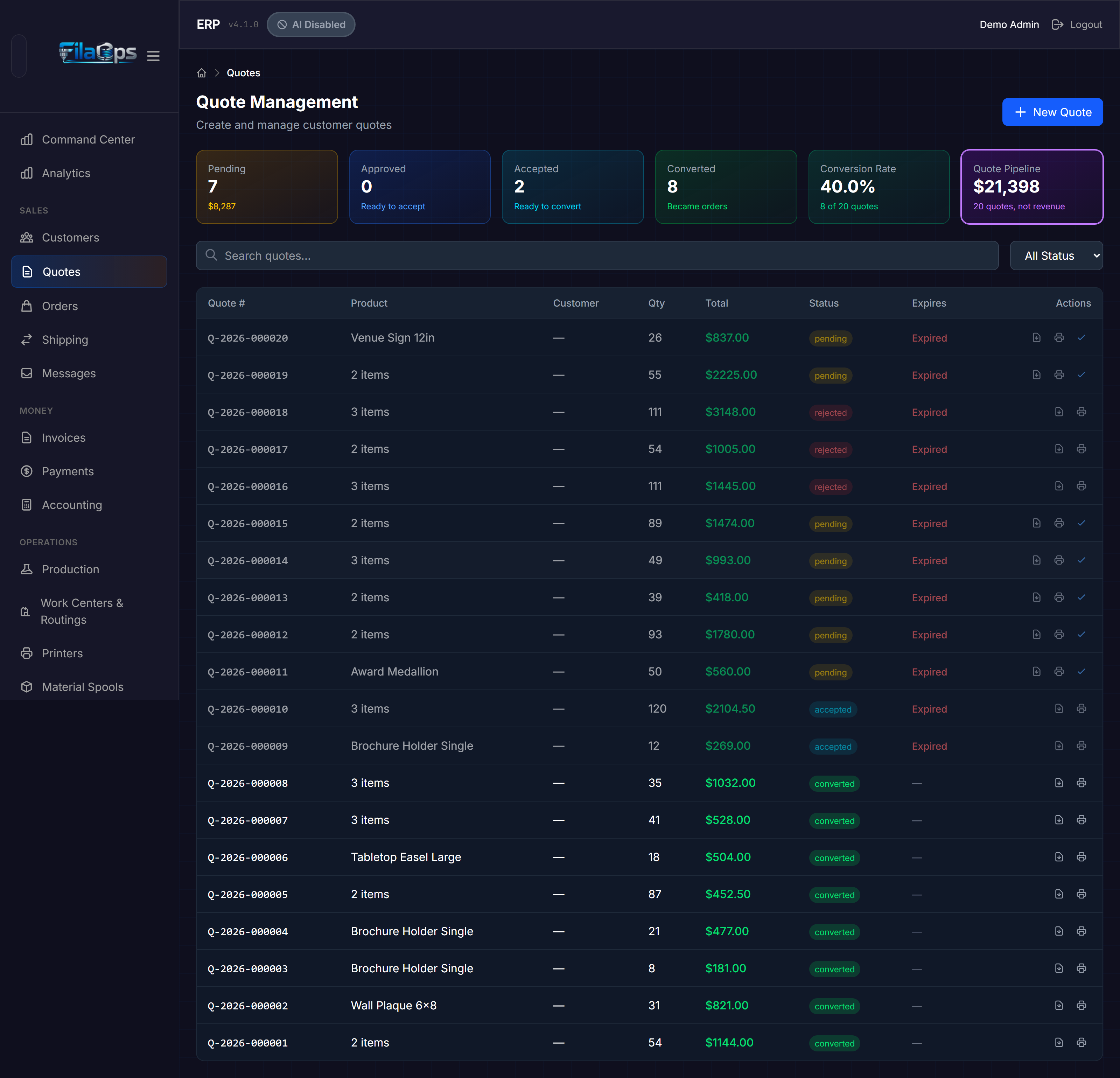This screenshot has width=1120, height=1078.
Task: Download PDF for Tabletop Easel Large quote
Action: (1059, 857)
